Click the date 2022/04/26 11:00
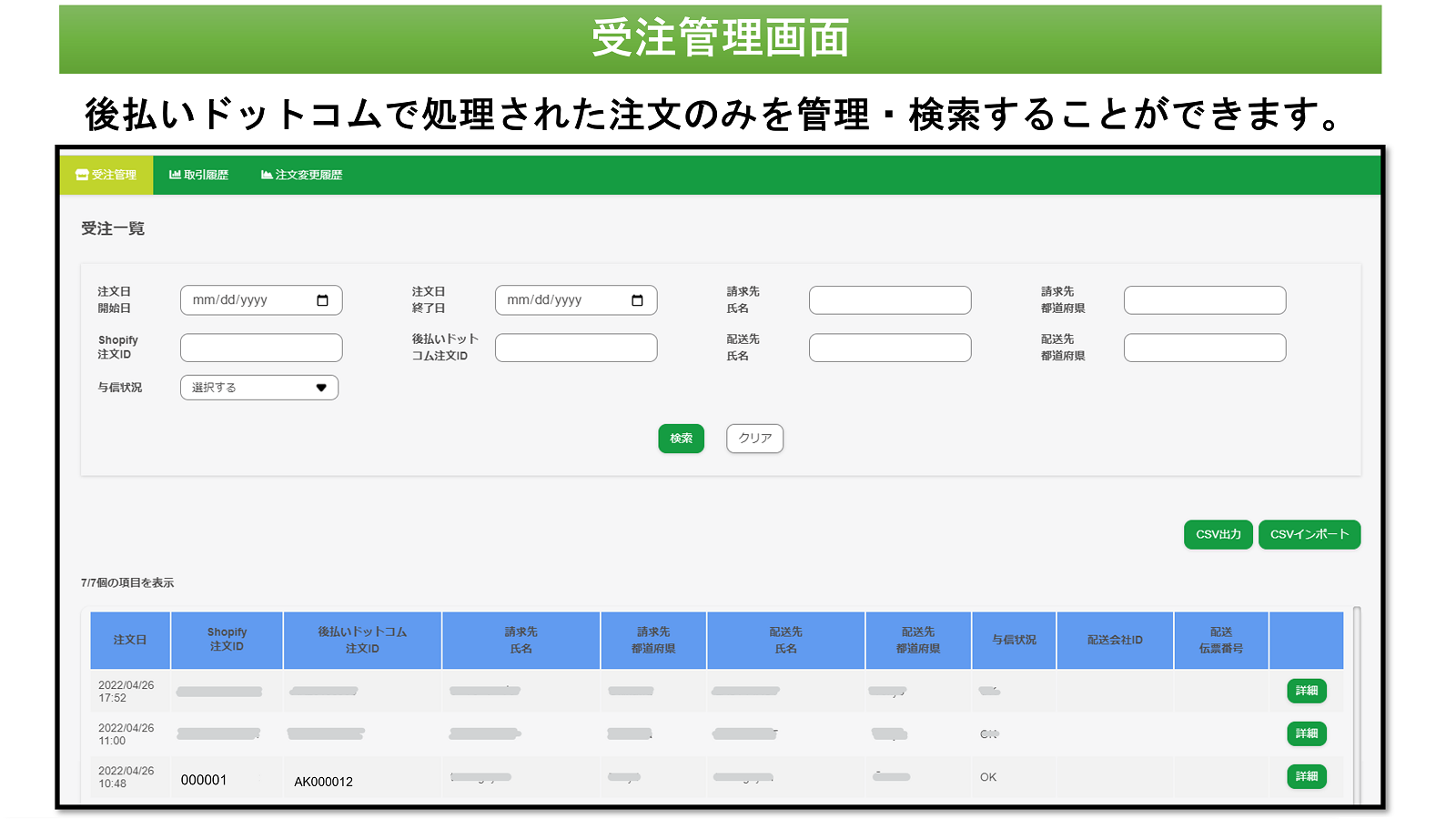The height and width of the screenshot is (819, 1456). 126,734
